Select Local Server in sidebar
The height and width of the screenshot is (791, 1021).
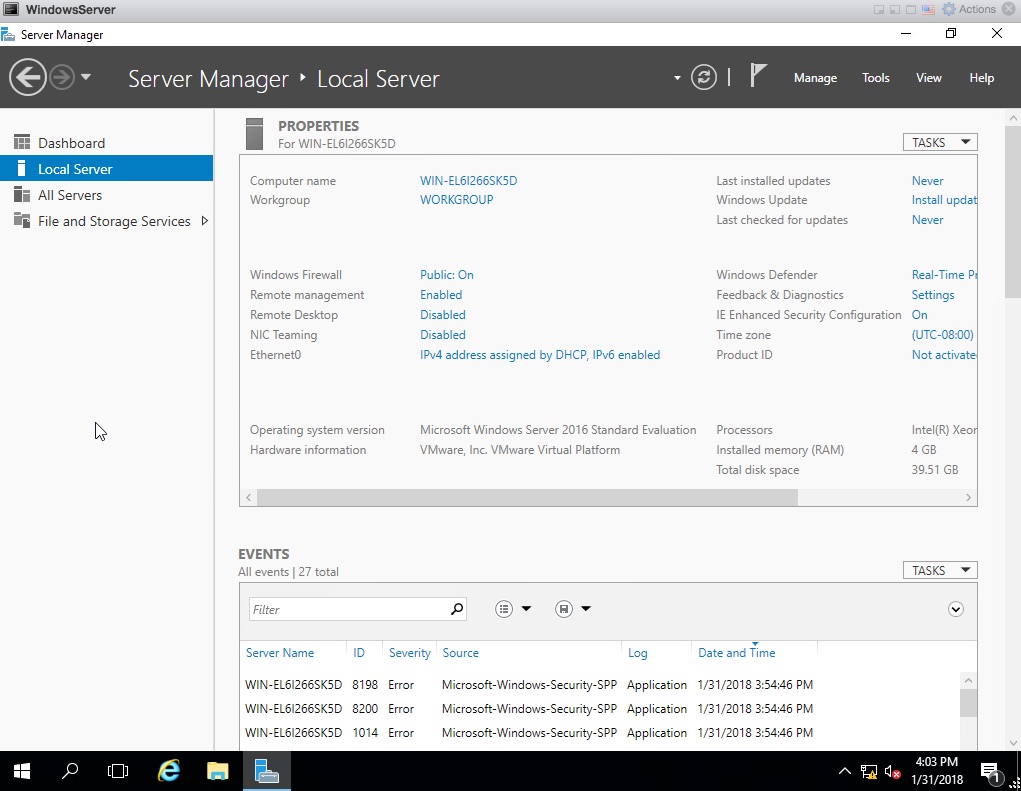[107, 169]
